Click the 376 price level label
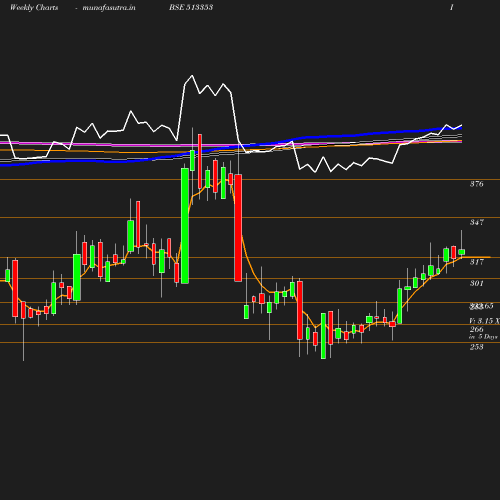 (x=476, y=184)
